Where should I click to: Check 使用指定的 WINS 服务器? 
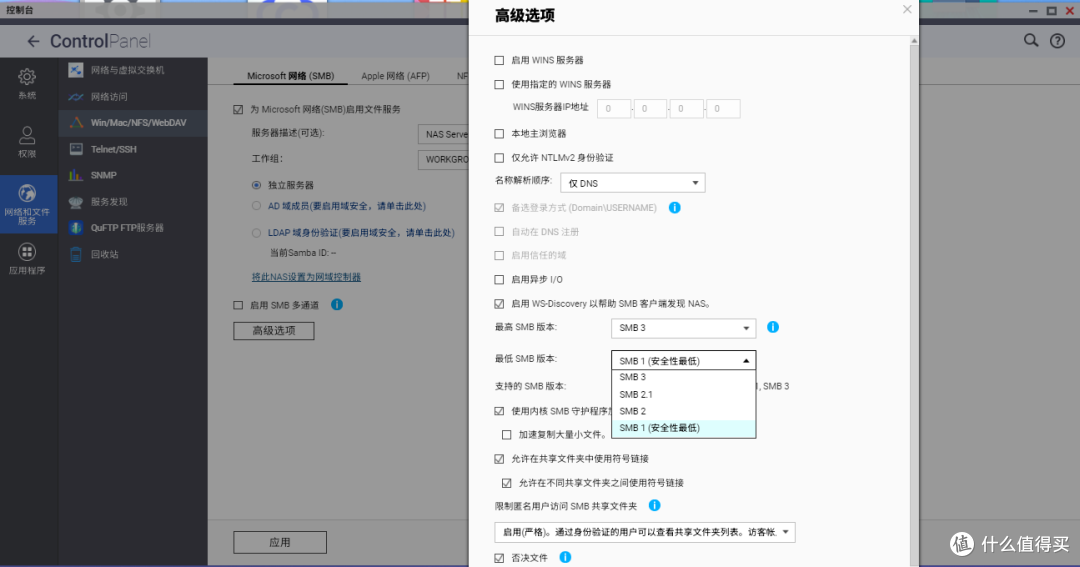coord(499,85)
